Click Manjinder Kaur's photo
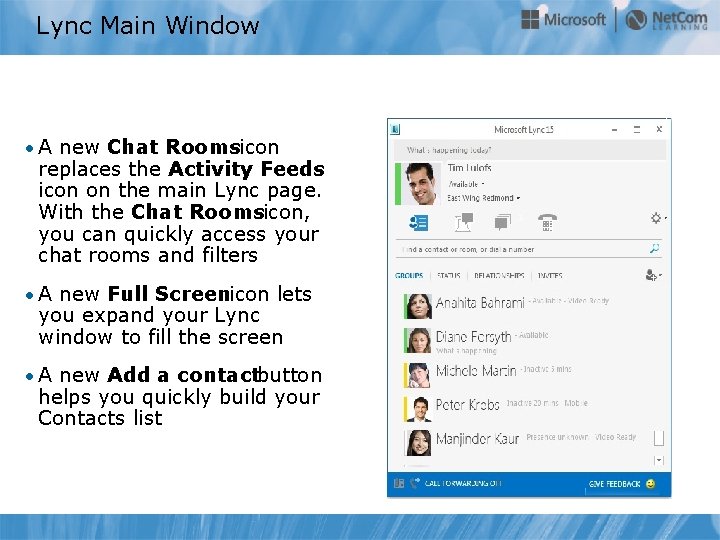The image size is (720, 540). tap(419, 443)
